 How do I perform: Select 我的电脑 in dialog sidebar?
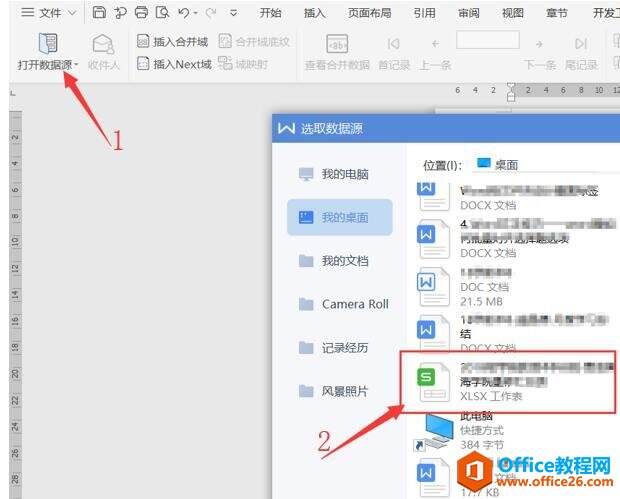(340, 174)
